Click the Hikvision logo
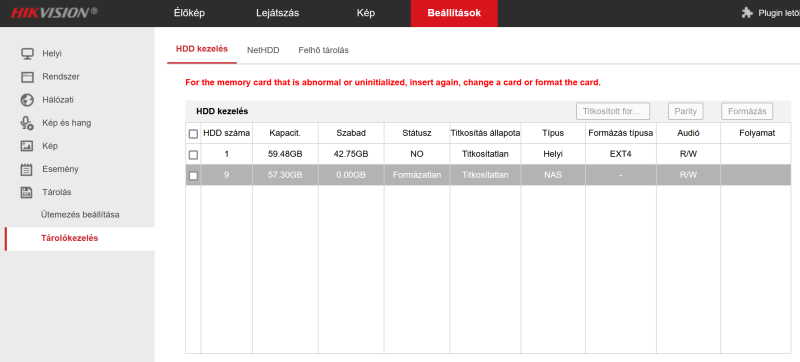Screen dimensions: 800x362 click(54, 13)
